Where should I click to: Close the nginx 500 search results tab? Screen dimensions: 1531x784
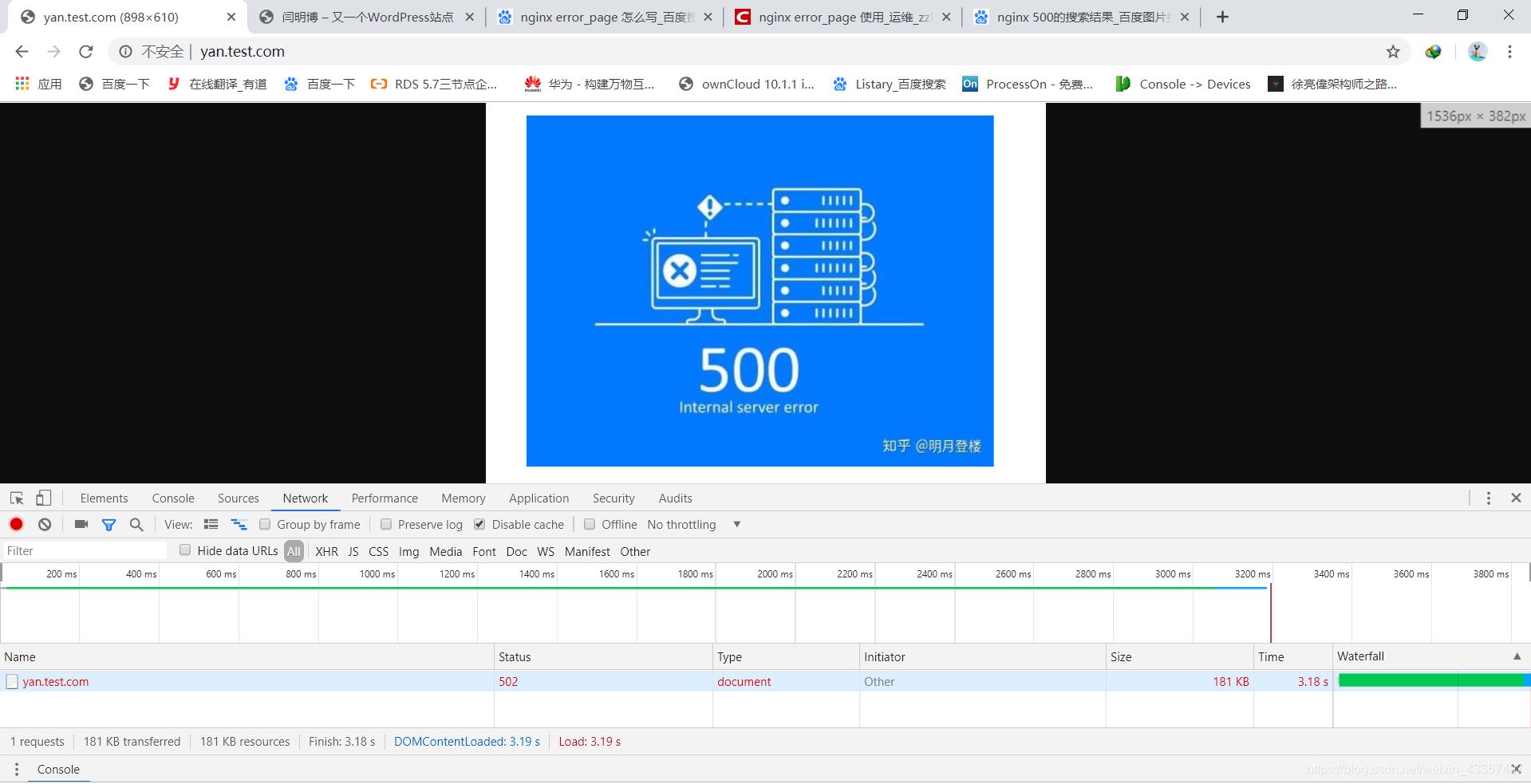click(1185, 17)
